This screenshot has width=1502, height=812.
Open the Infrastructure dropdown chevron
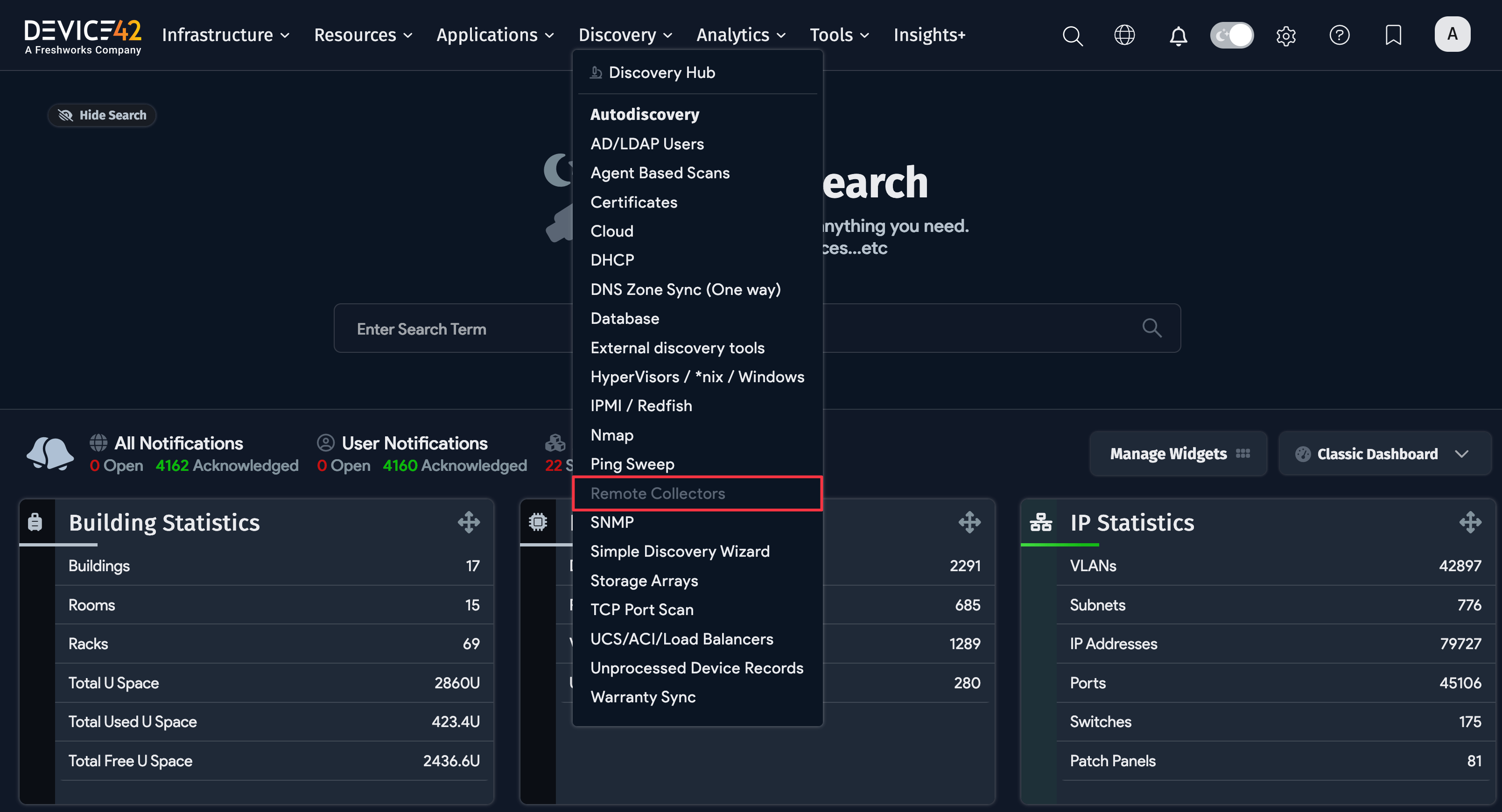285,35
